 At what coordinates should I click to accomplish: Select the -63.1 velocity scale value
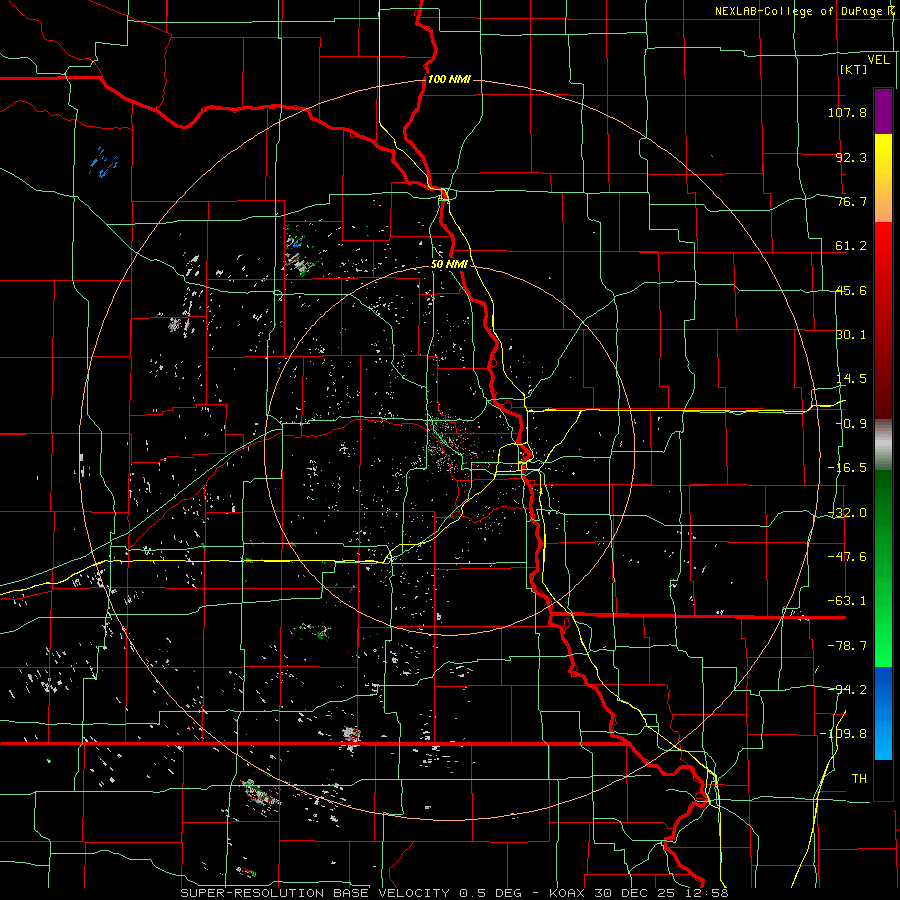(847, 601)
